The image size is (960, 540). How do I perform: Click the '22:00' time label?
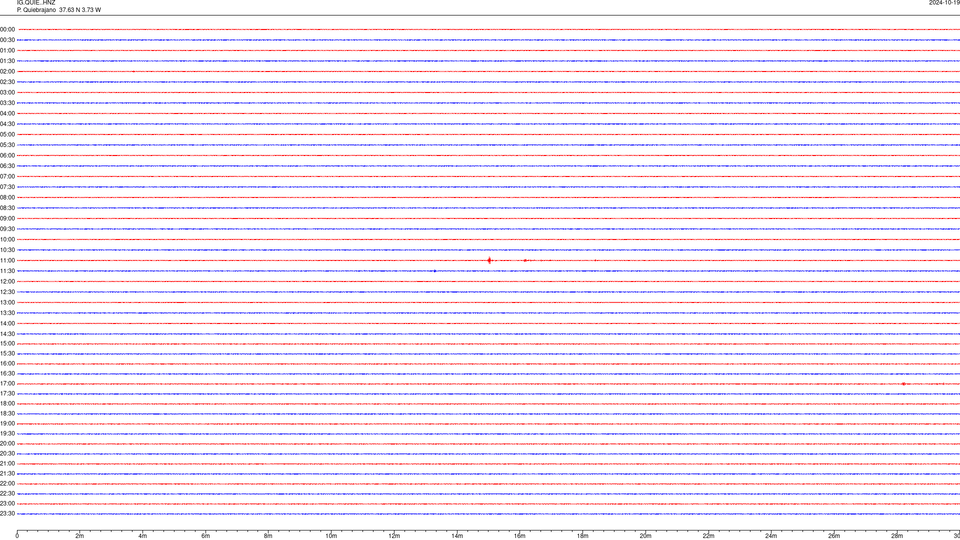click(7, 484)
